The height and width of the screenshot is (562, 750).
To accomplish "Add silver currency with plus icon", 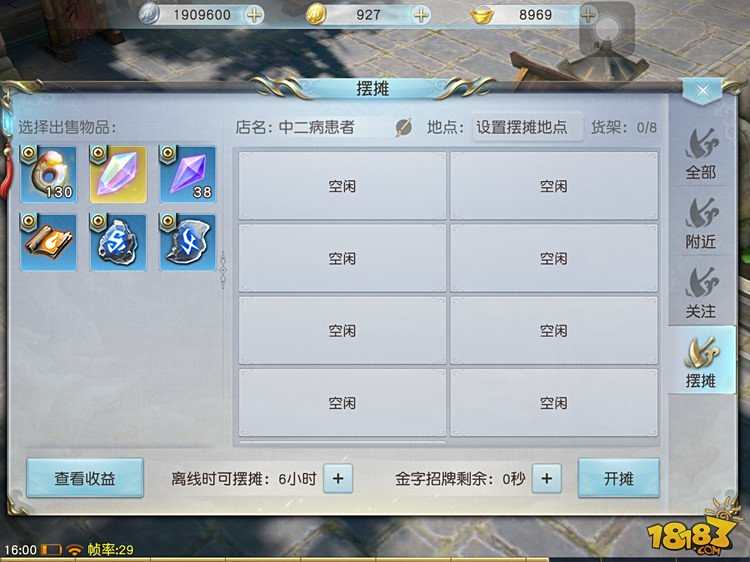I will point(254,15).
